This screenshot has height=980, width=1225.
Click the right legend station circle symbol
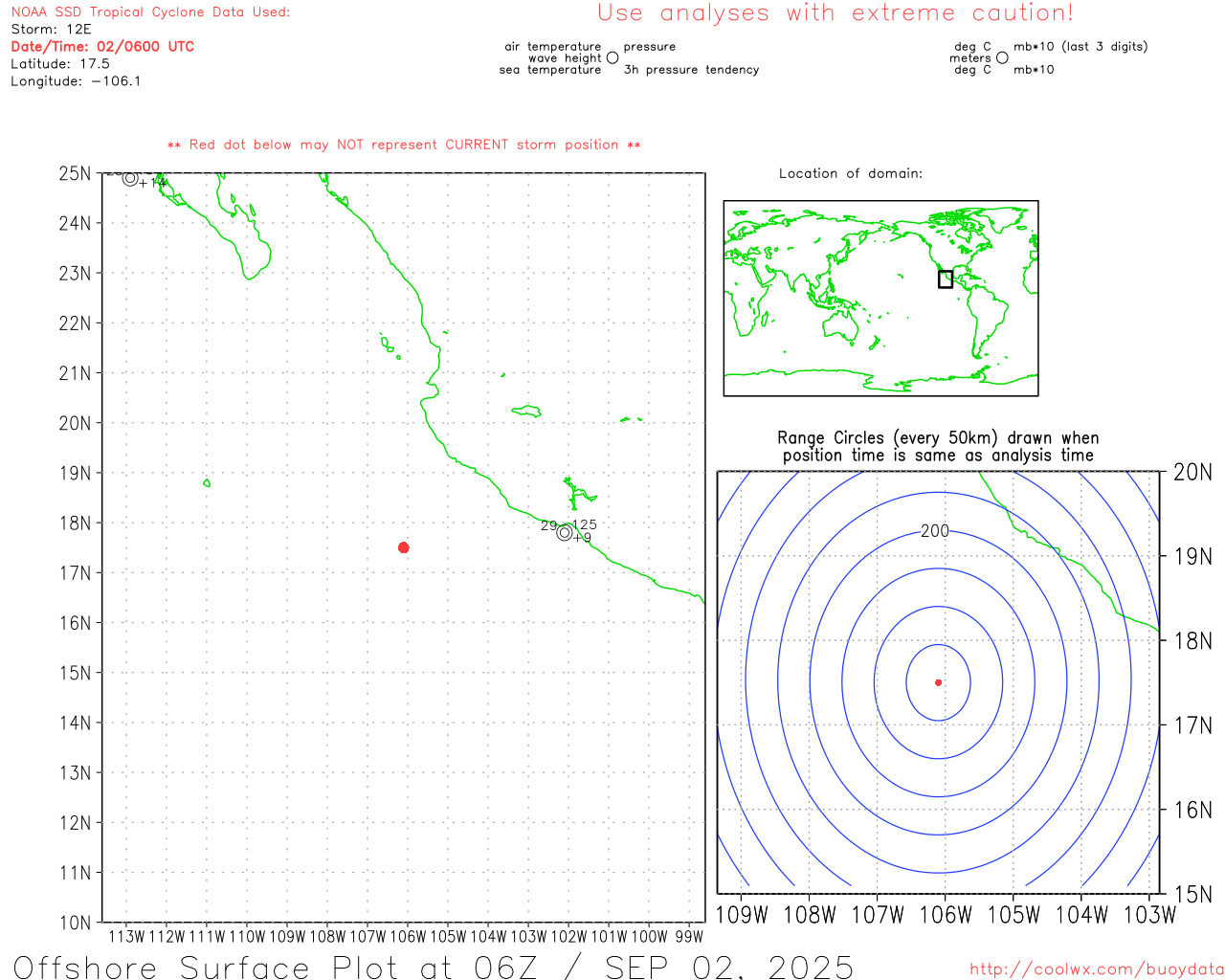click(x=1002, y=57)
